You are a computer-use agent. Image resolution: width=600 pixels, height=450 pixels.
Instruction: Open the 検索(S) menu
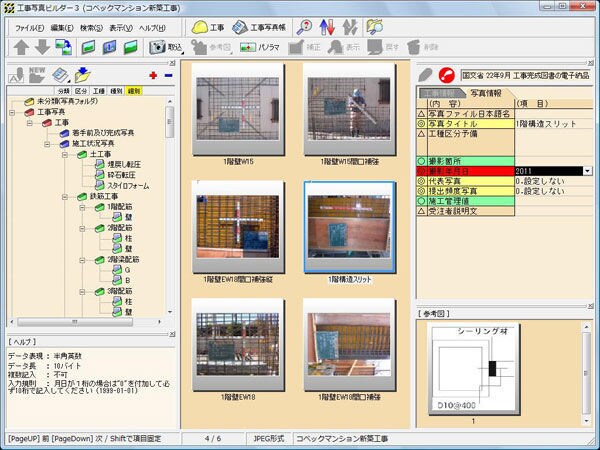pyautogui.click(x=91, y=28)
